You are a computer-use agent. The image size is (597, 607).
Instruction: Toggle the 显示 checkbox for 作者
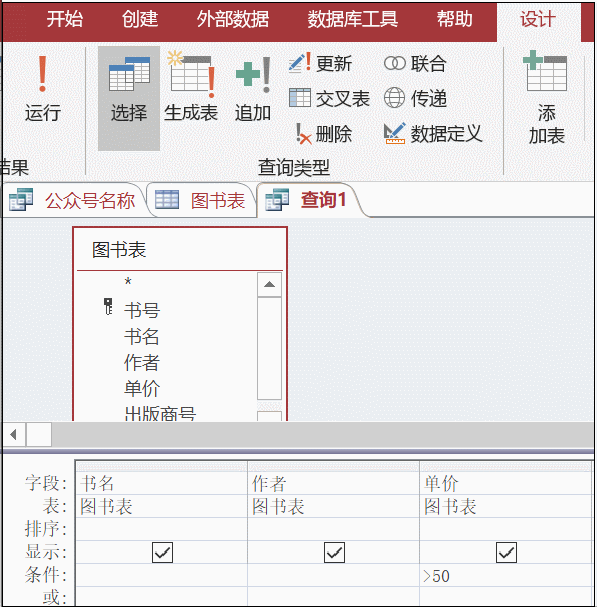click(334, 552)
